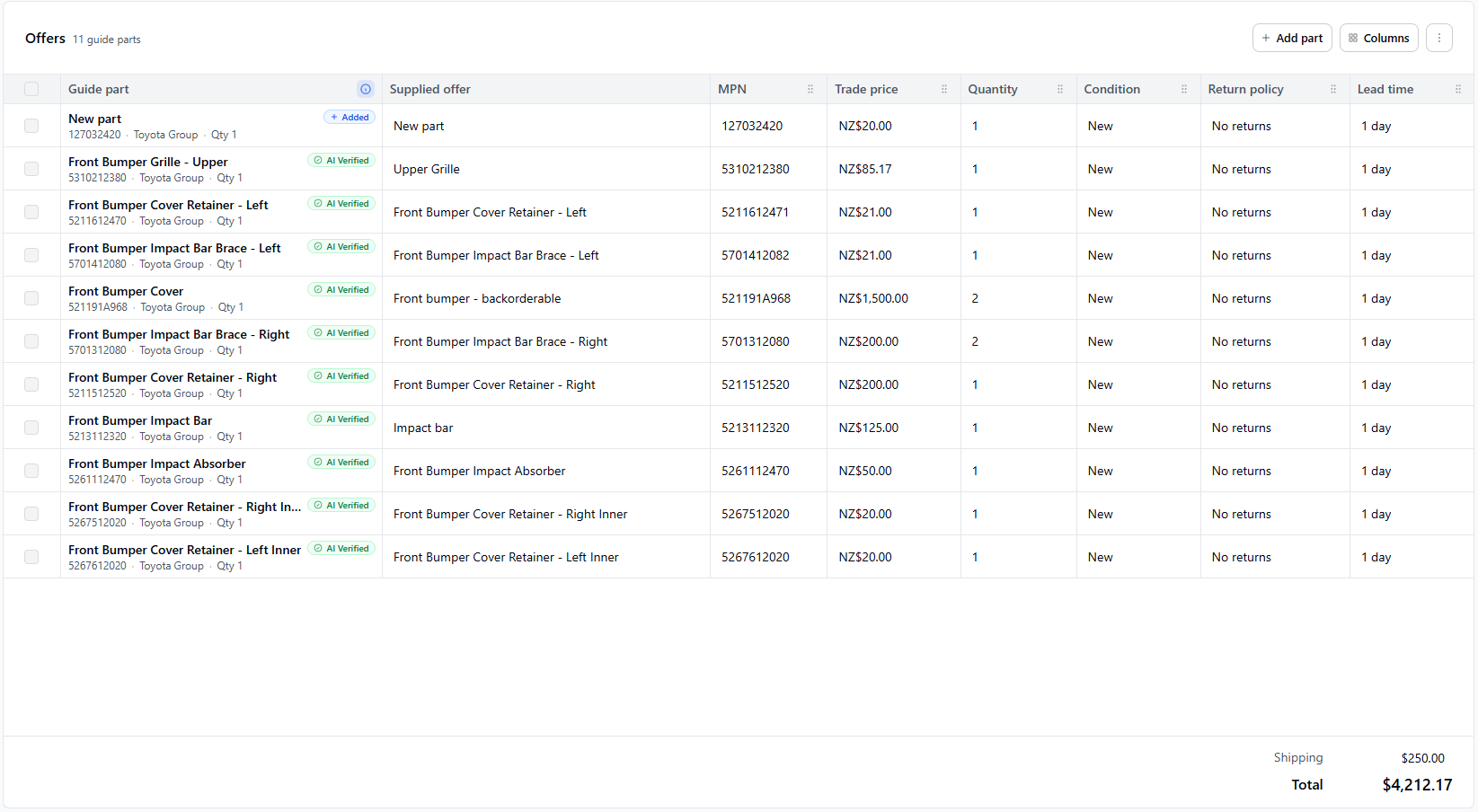Click AI Verified badge for Impact Bar Brace - Left
1484x812 pixels.
click(x=341, y=246)
